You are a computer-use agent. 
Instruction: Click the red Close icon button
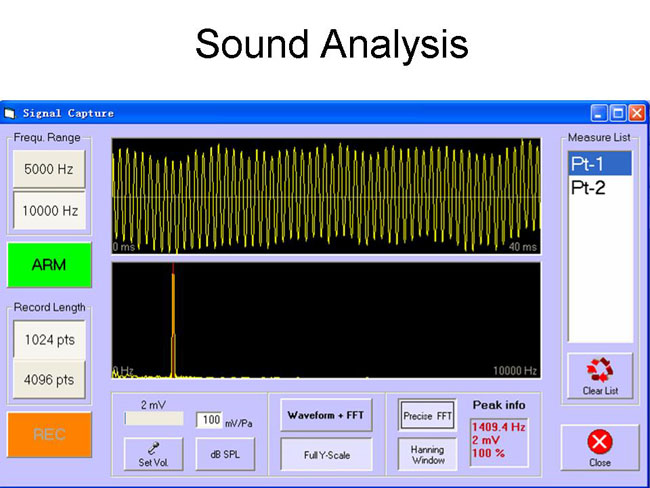[x=600, y=442]
